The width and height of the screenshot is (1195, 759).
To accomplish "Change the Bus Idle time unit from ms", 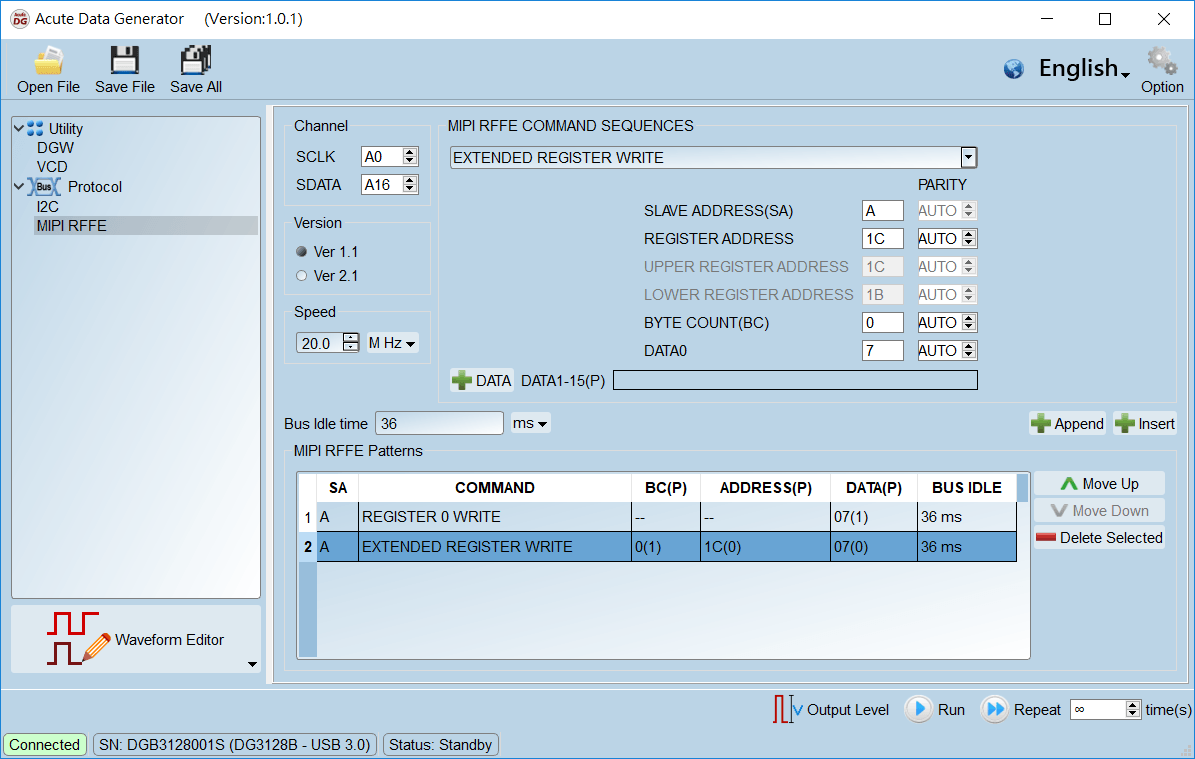I will click(530, 423).
